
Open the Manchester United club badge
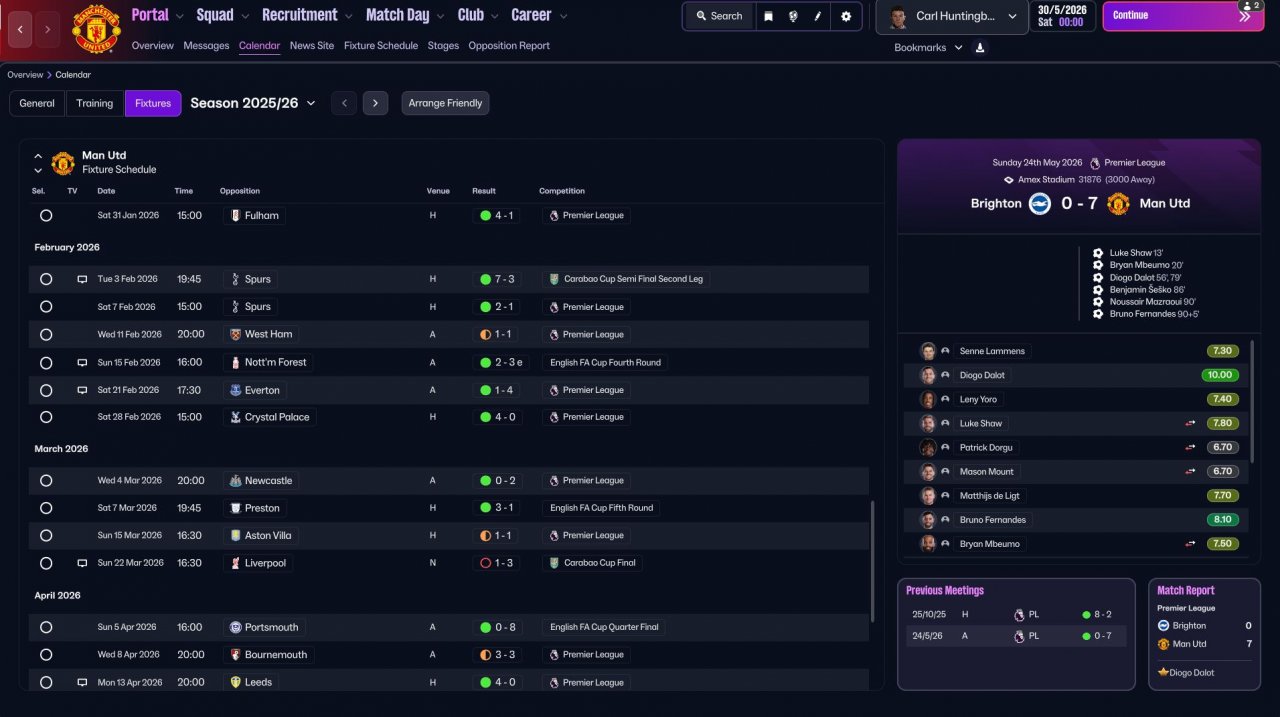(x=96, y=29)
